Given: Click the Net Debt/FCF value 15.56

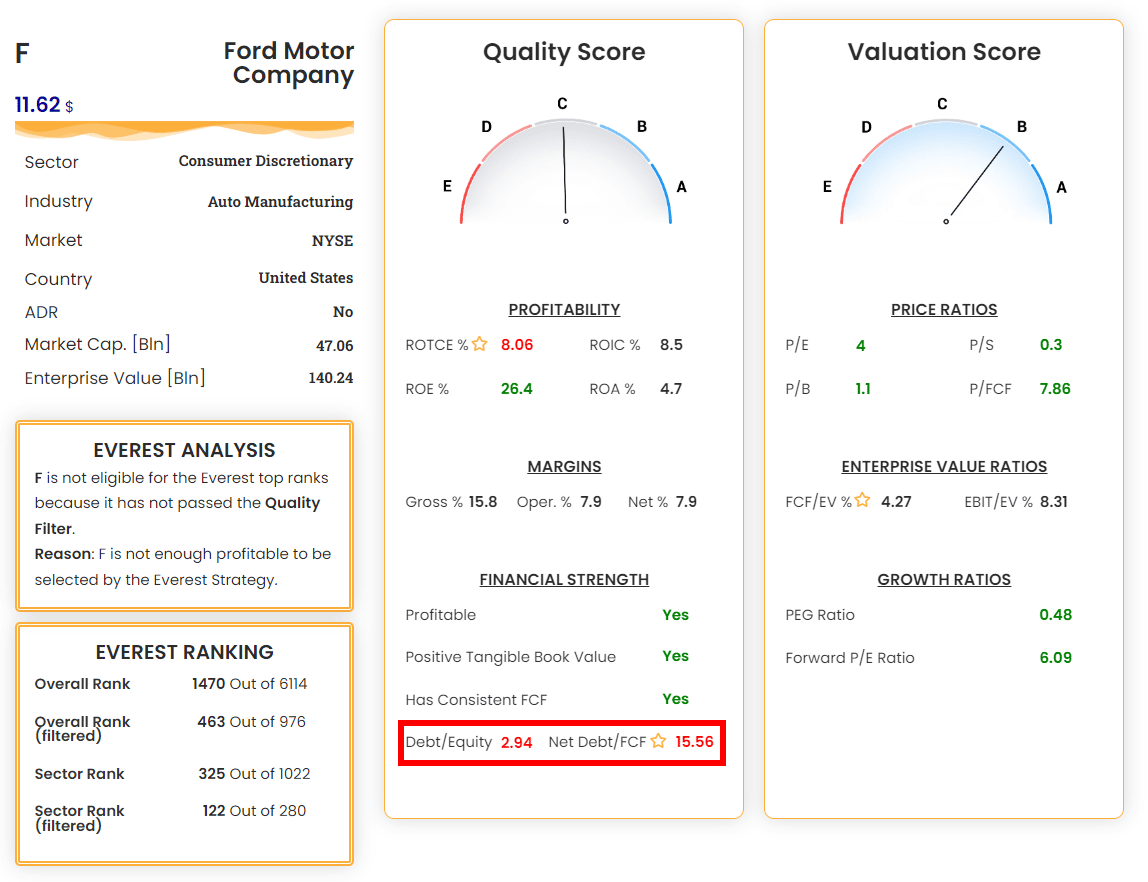Looking at the screenshot, I should (x=694, y=741).
